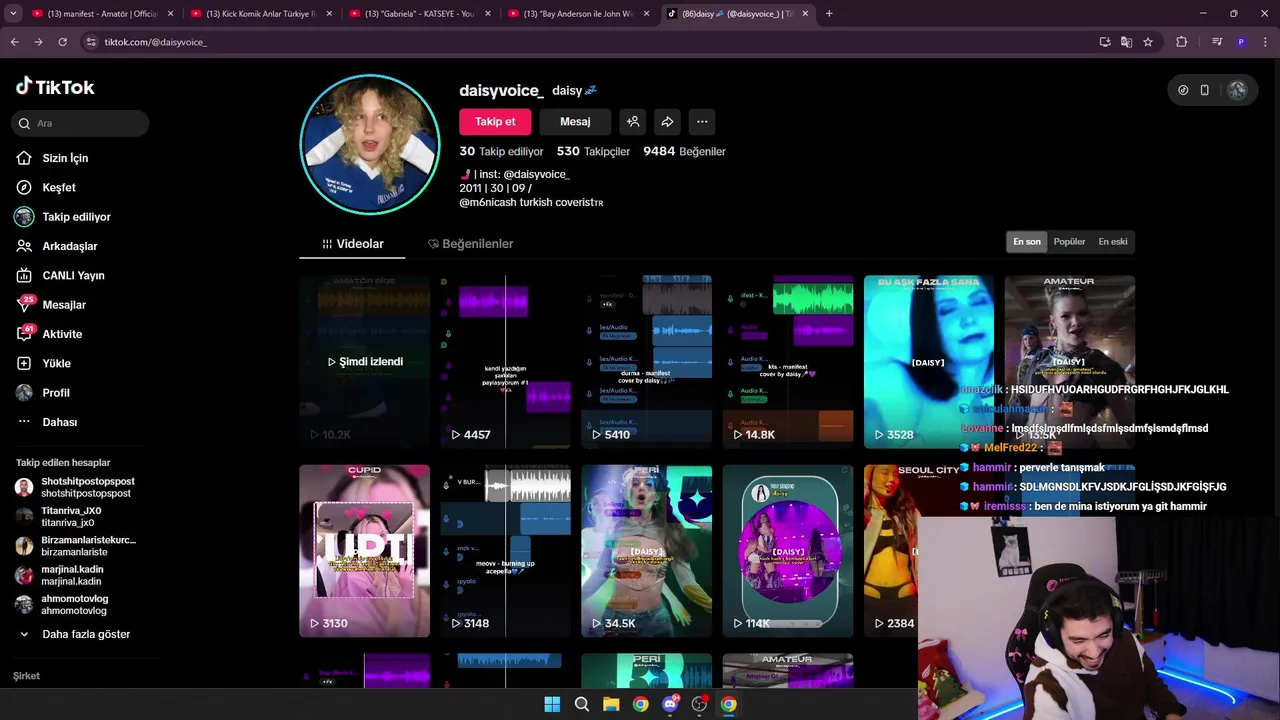Open the Chrome three-dot menu
This screenshot has height=720, width=1280.
[1265, 42]
